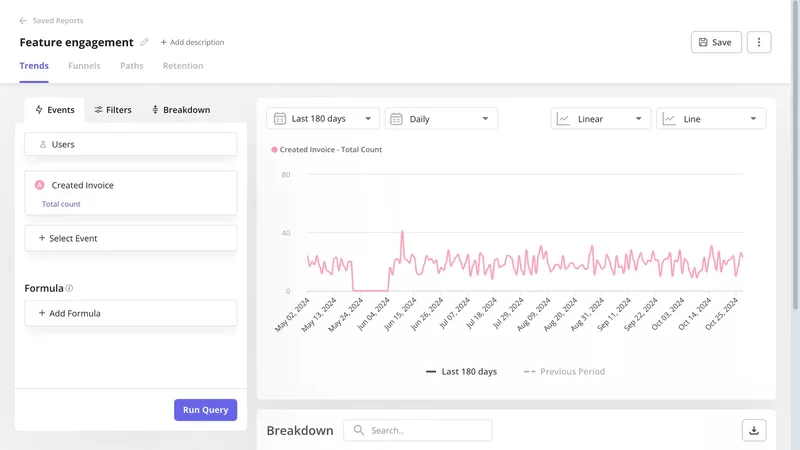Open the Daily interval dropdown
Image resolution: width=800 pixels, height=450 pixels.
441,119
